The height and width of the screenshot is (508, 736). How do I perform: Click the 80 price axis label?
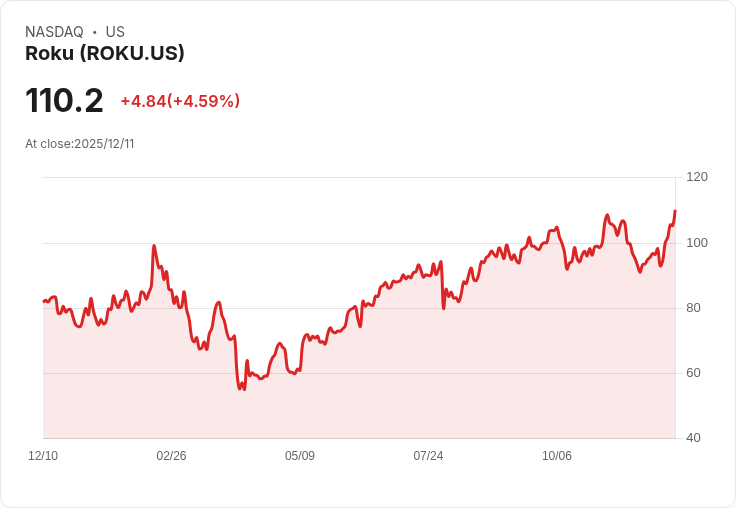pos(693,308)
